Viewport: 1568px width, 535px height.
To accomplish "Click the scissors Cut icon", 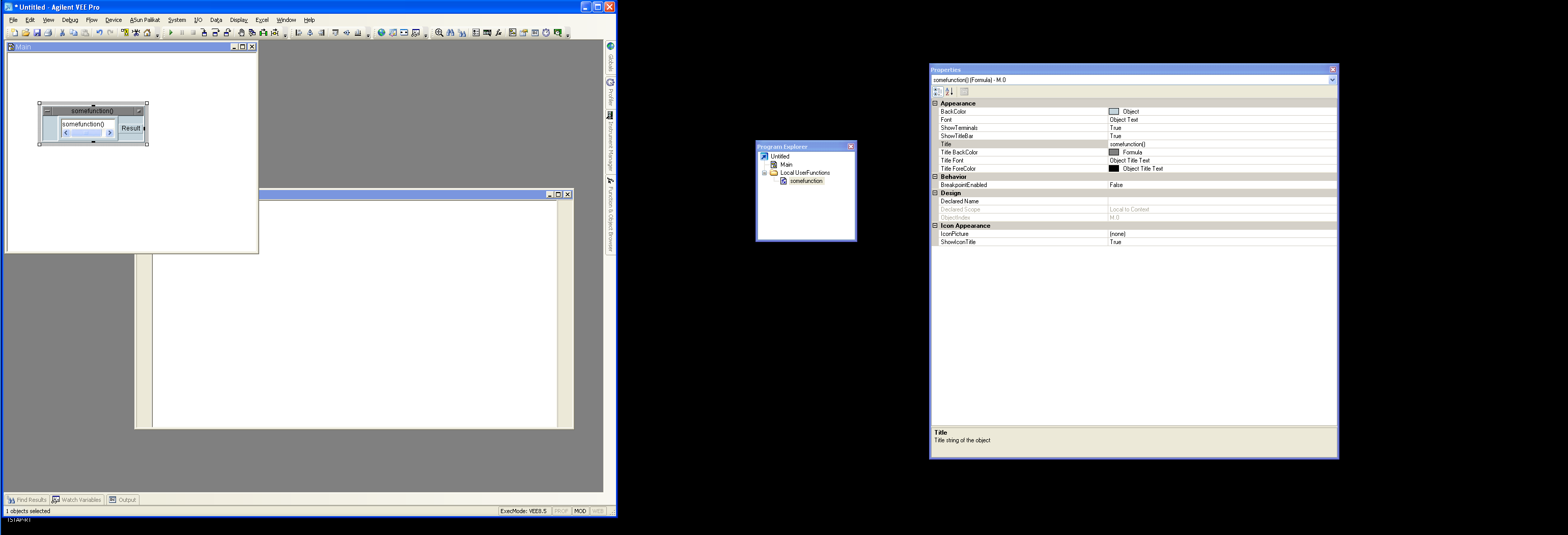I will click(62, 33).
